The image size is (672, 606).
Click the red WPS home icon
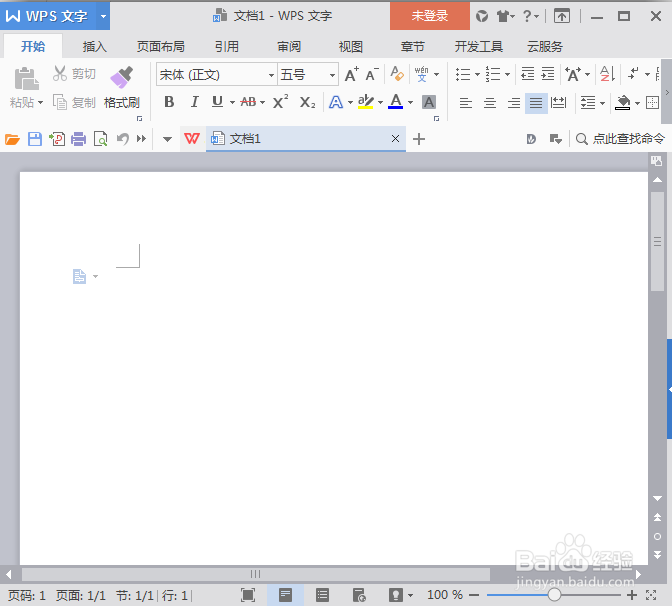(192, 139)
